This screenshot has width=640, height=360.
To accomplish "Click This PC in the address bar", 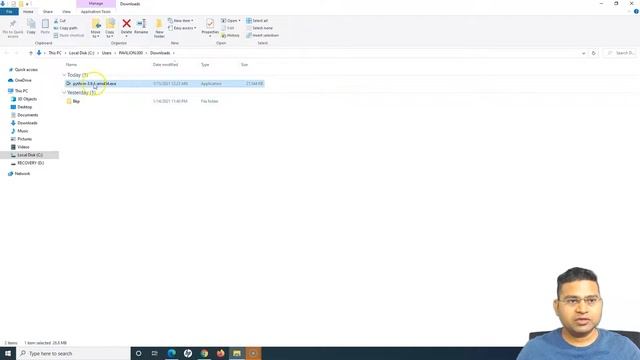I will [55, 53].
